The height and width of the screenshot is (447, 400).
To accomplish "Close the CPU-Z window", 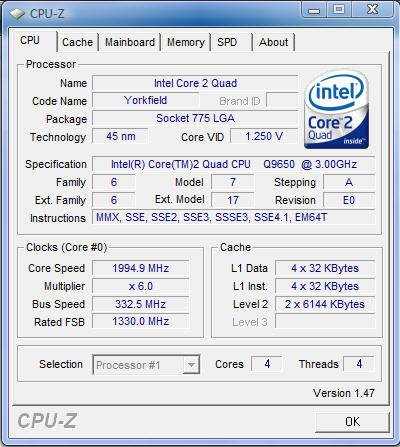I will [373, 10].
